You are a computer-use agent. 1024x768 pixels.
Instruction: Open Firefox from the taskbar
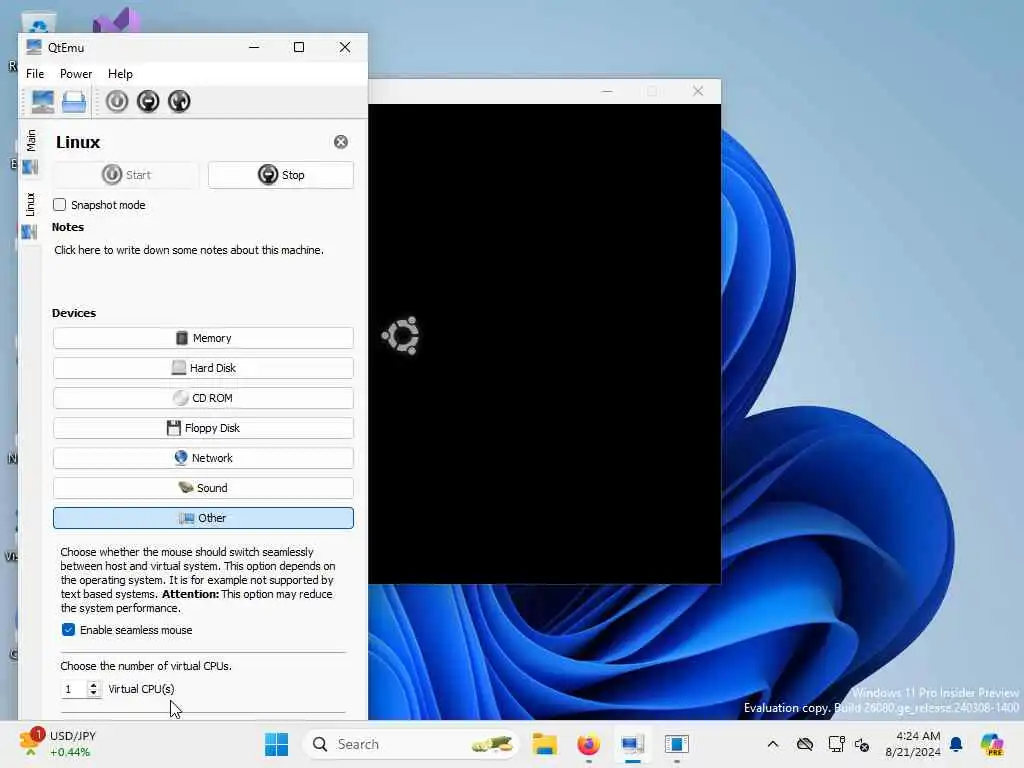pyautogui.click(x=588, y=744)
